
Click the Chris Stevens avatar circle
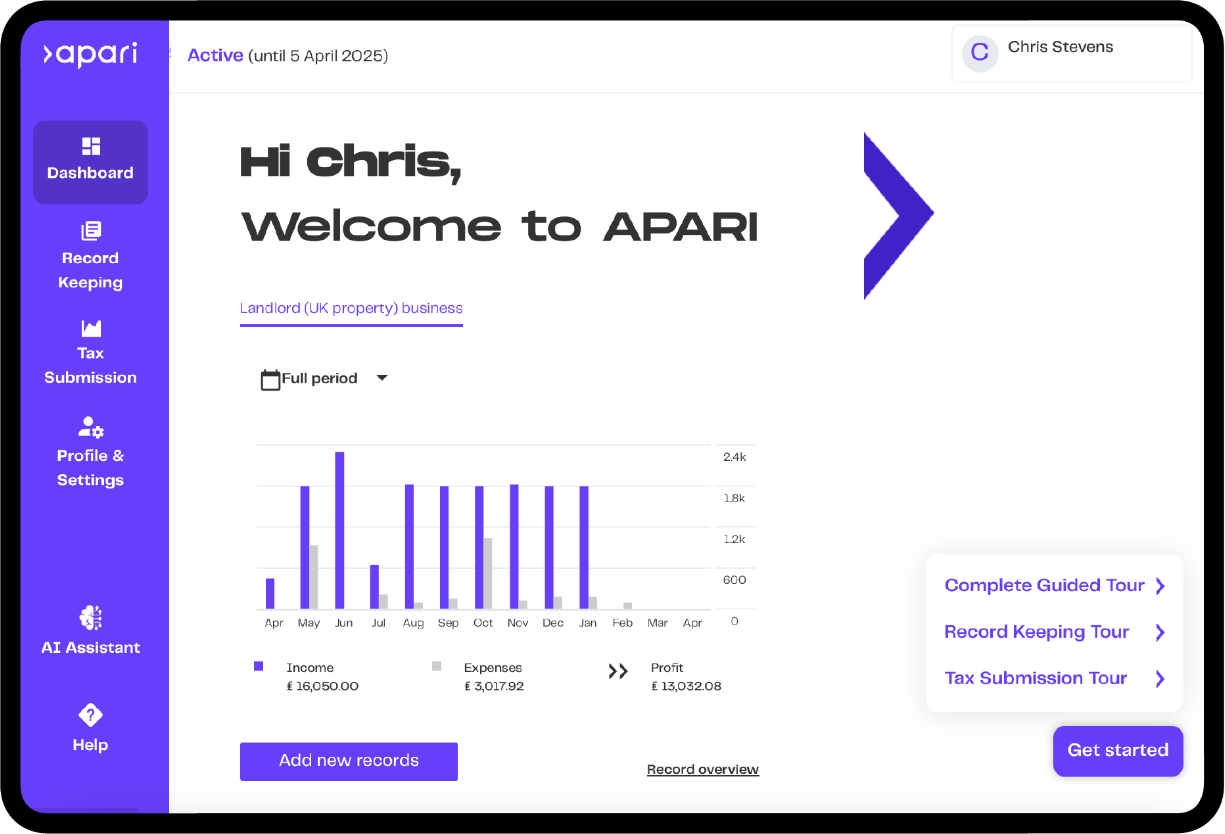[980, 53]
